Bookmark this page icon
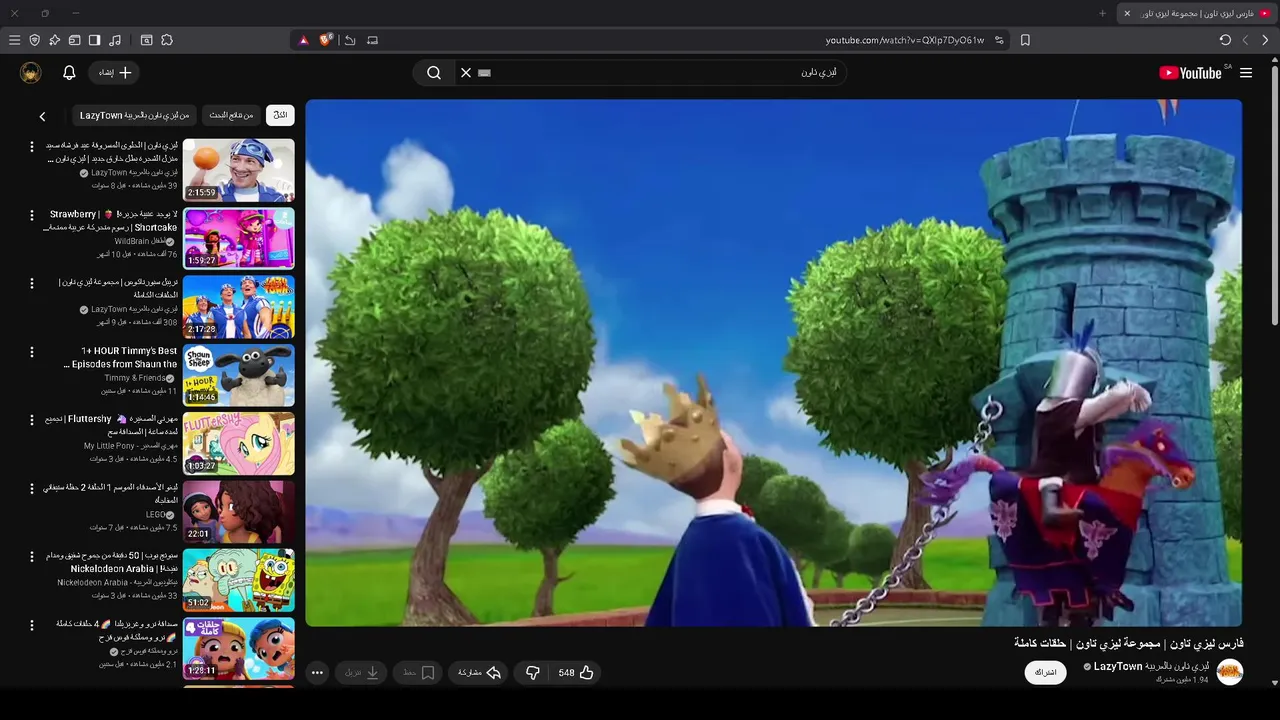 [1025, 40]
